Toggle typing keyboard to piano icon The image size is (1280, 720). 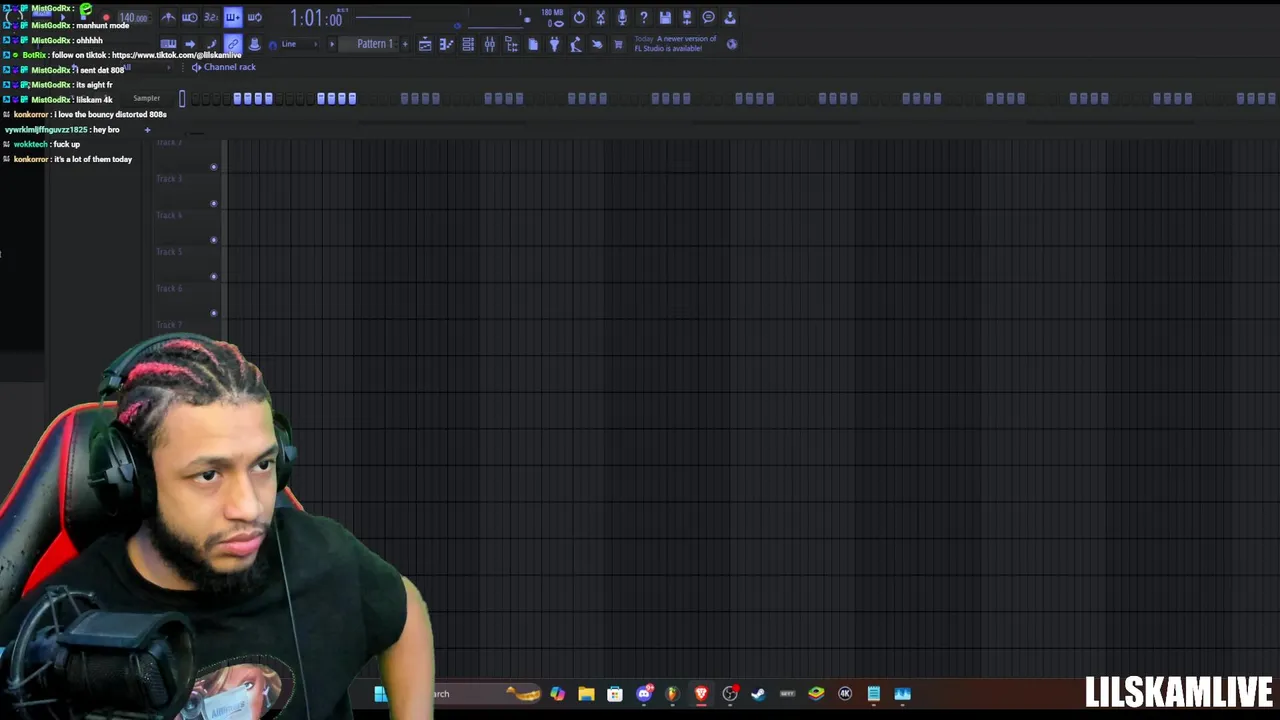pos(168,44)
